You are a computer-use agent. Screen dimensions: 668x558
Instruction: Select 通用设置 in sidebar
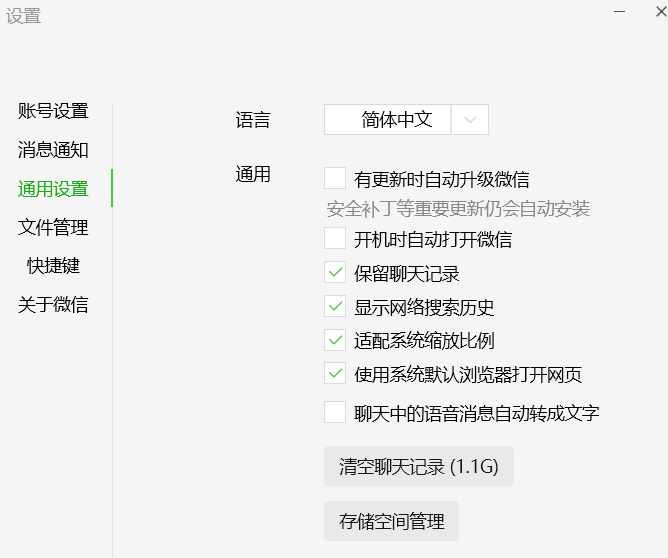click(x=53, y=189)
